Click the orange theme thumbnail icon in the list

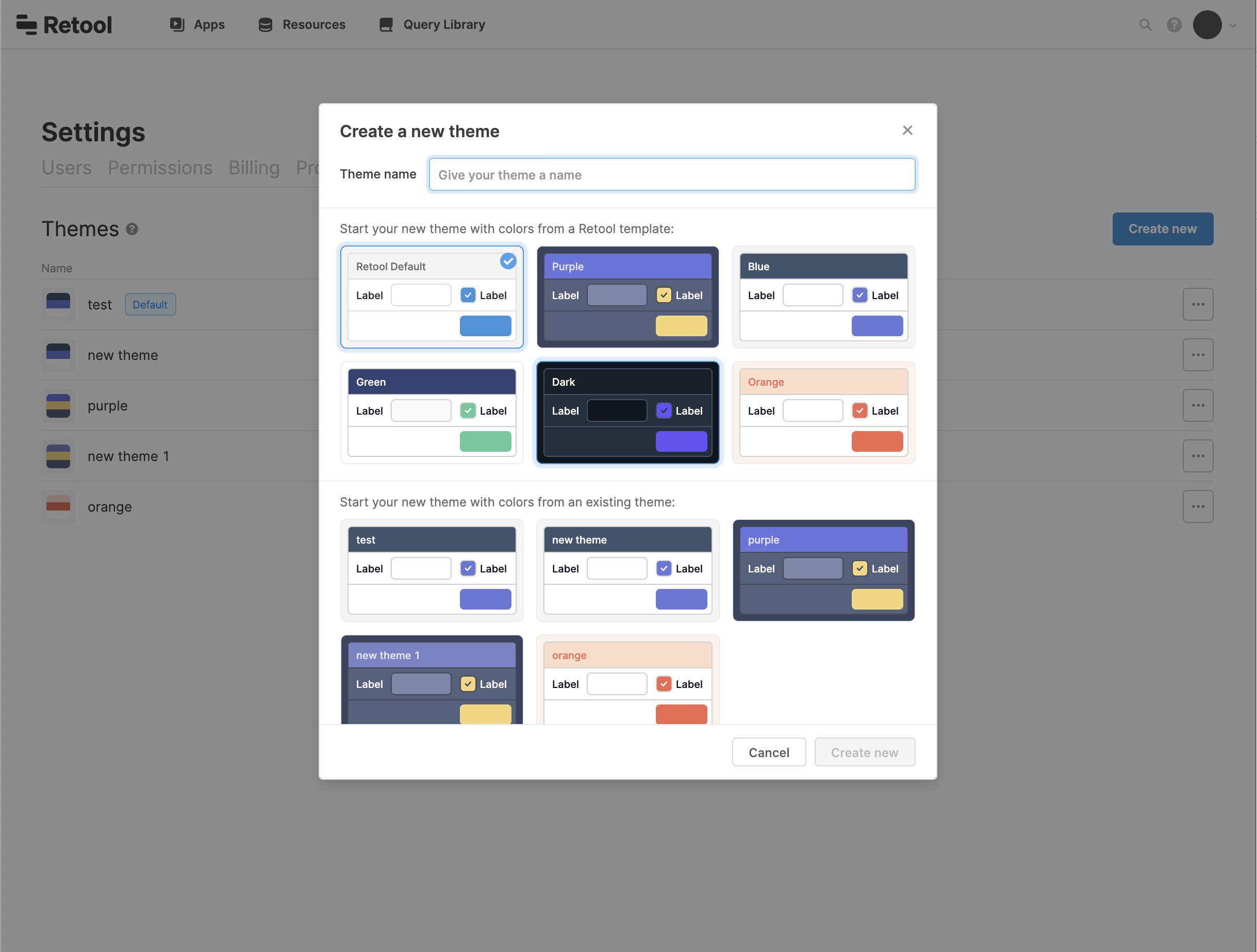point(58,506)
